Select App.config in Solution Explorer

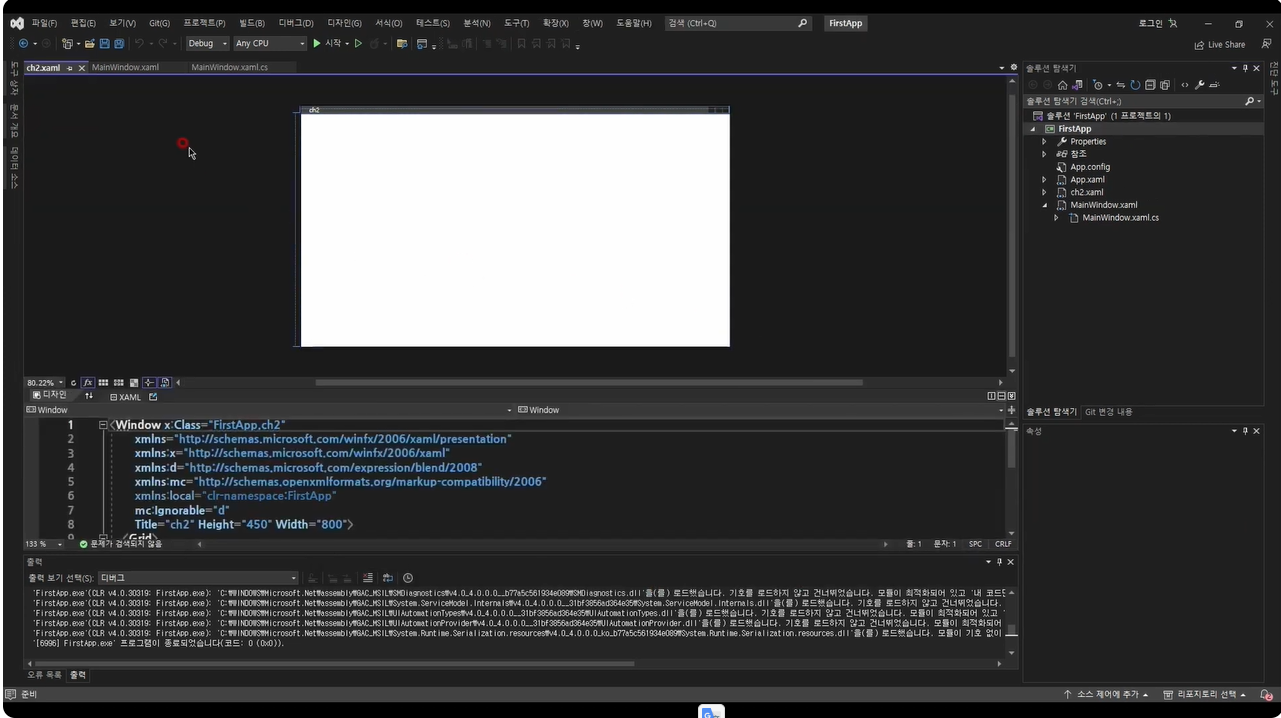(1090, 167)
